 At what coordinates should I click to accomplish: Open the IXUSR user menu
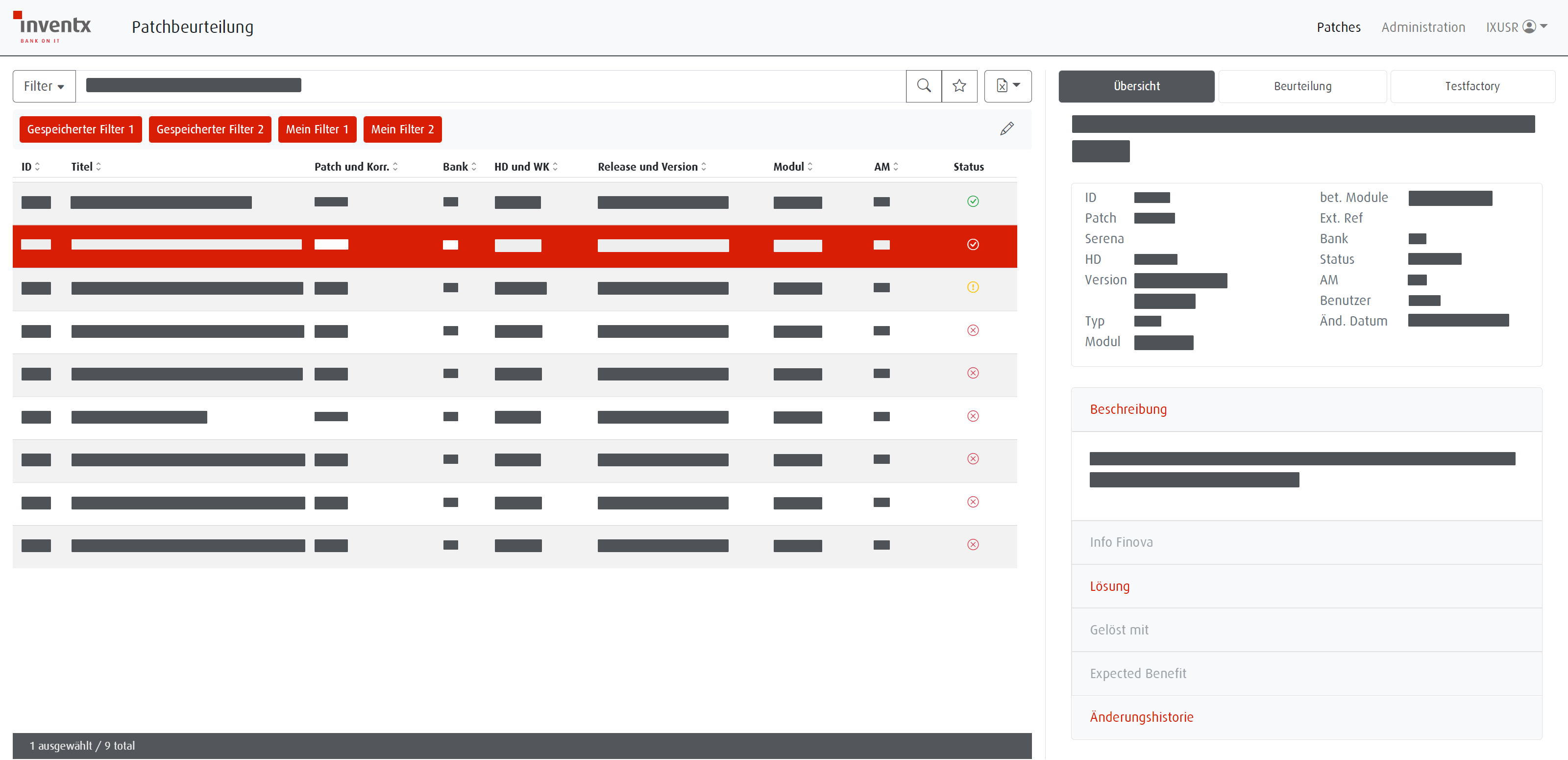click(x=1516, y=27)
